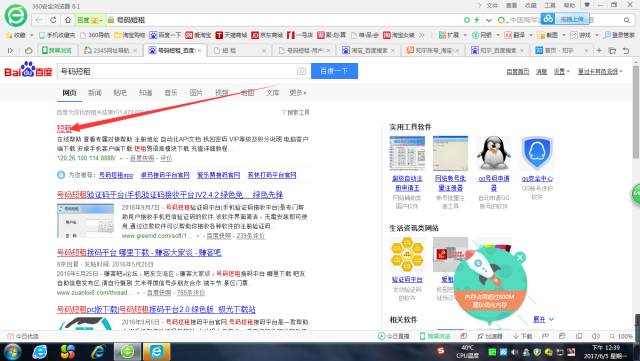Click the magnifier in the browser search box

point(627,20)
